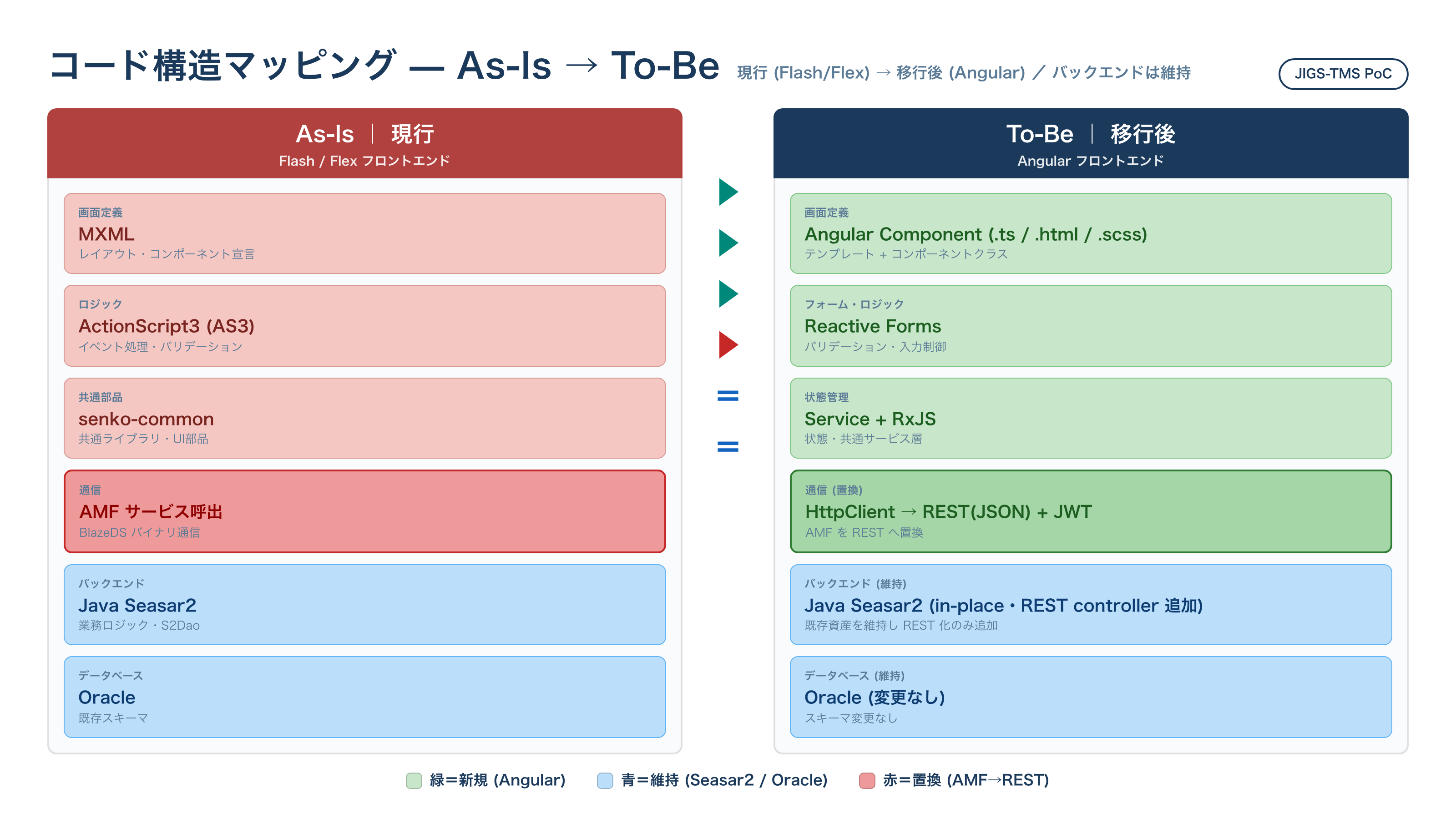Select the AMF サービス呼出 card

(x=364, y=511)
